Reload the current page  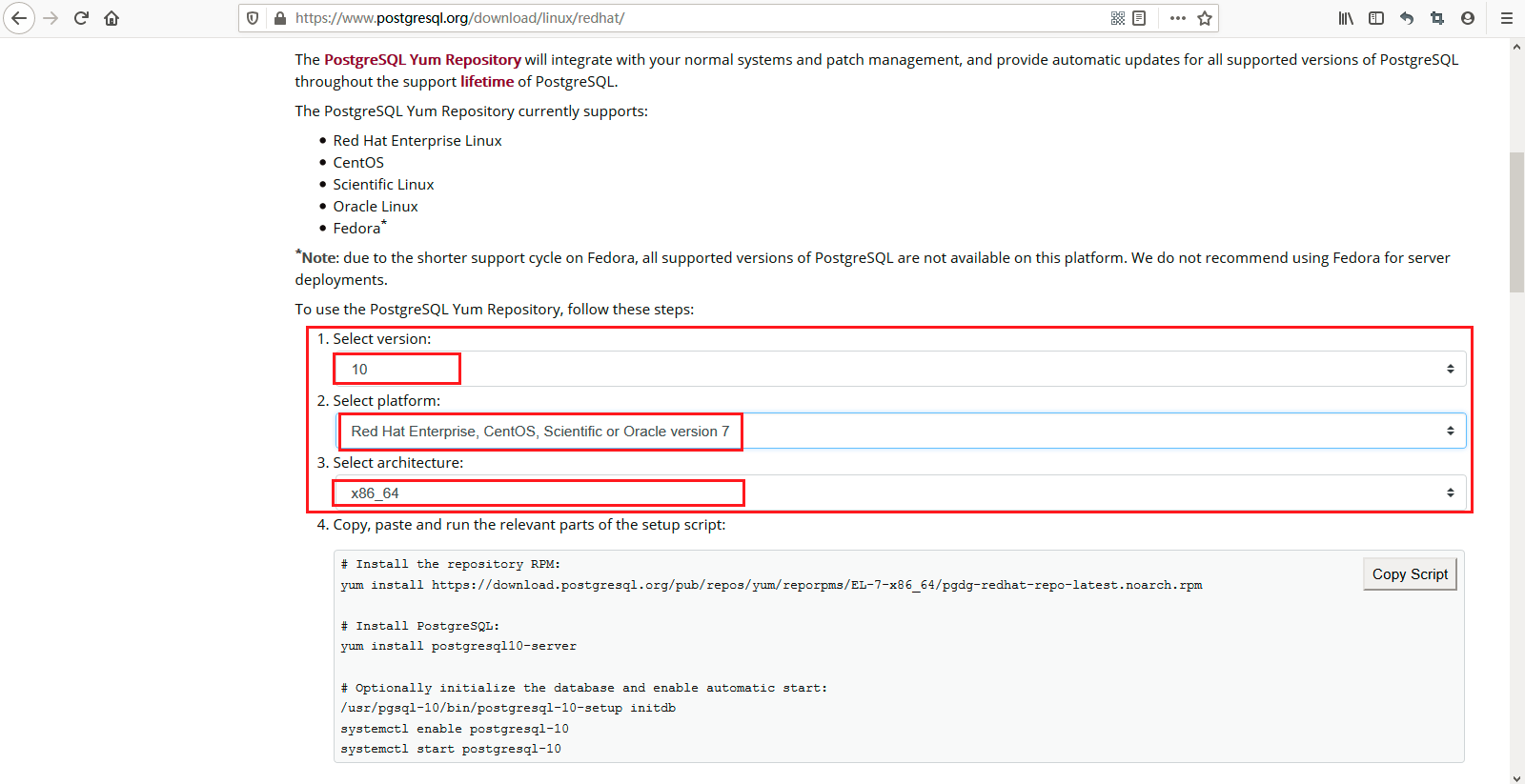[x=81, y=18]
